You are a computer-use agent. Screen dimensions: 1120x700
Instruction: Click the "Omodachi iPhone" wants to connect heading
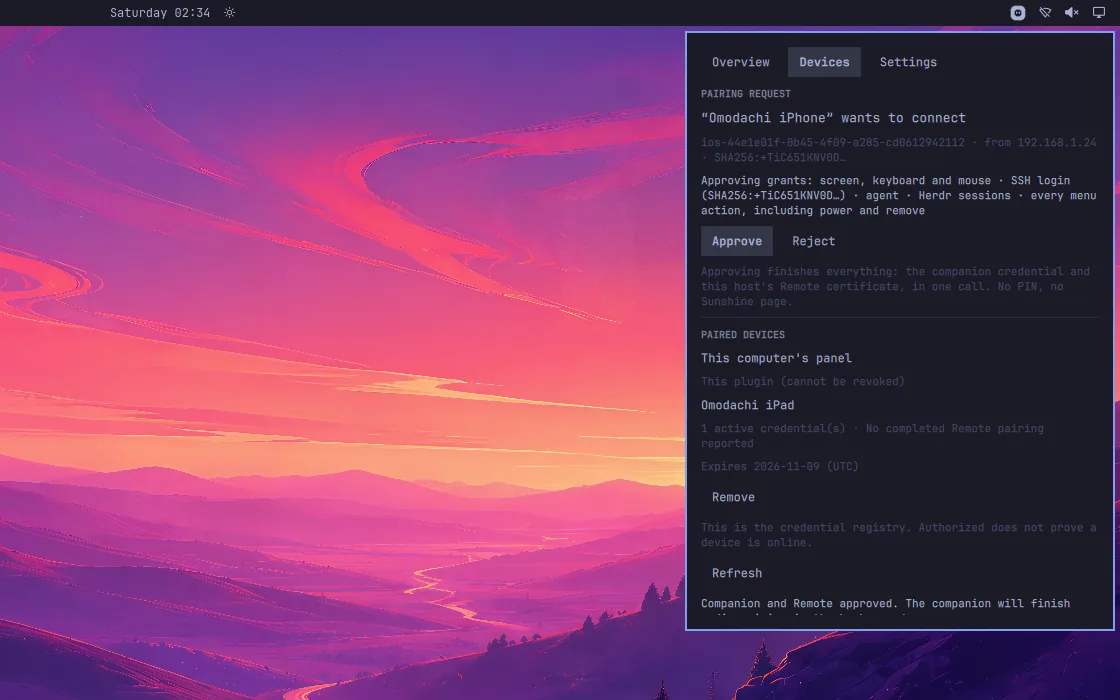(x=833, y=119)
